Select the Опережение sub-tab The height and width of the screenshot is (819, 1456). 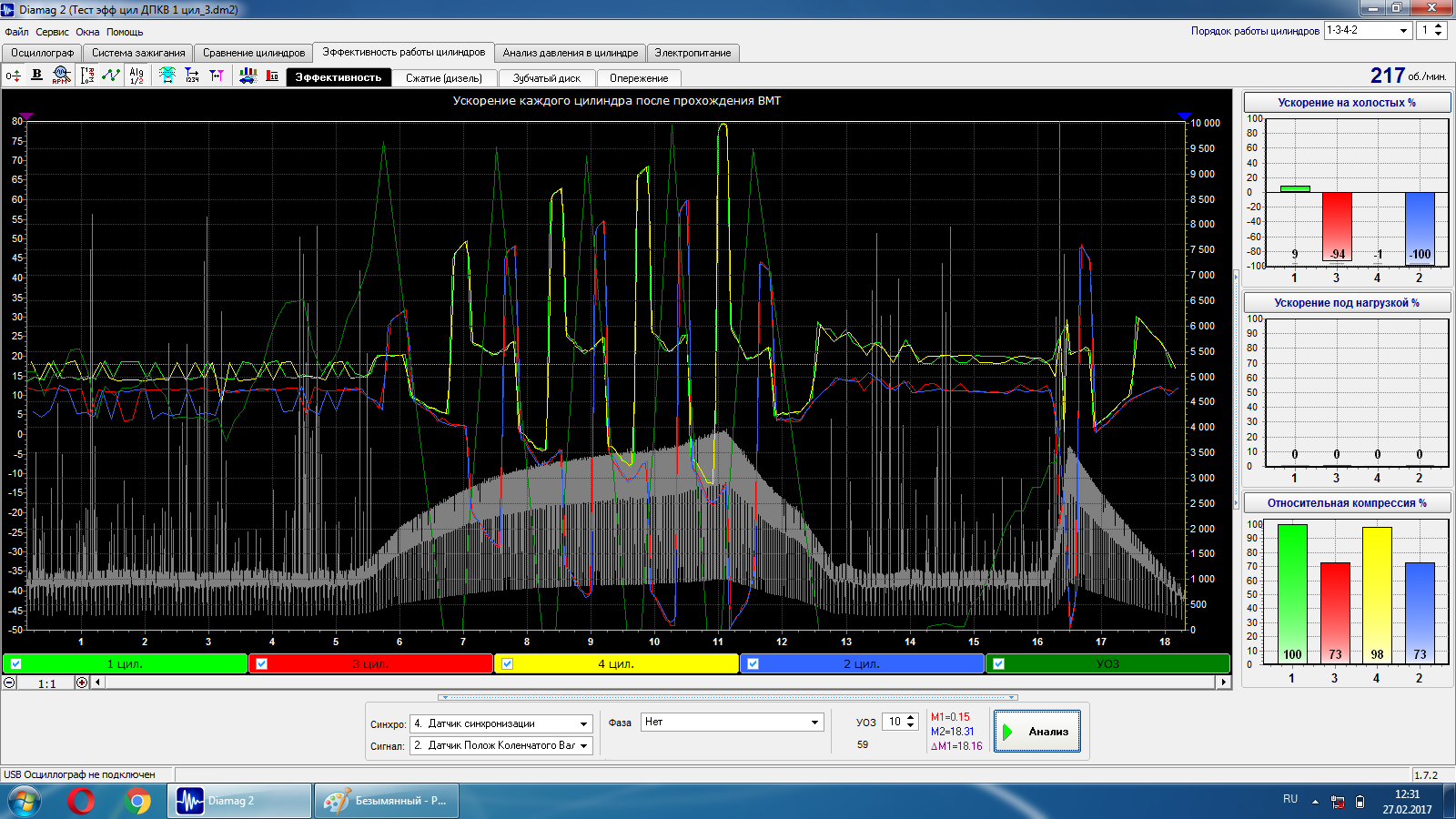pos(639,78)
